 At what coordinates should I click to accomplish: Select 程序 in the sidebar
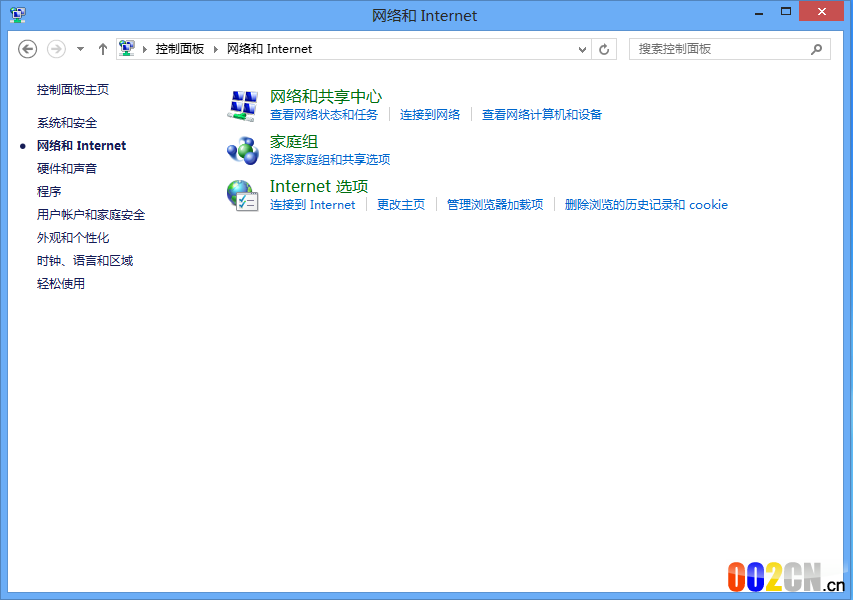(x=49, y=191)
